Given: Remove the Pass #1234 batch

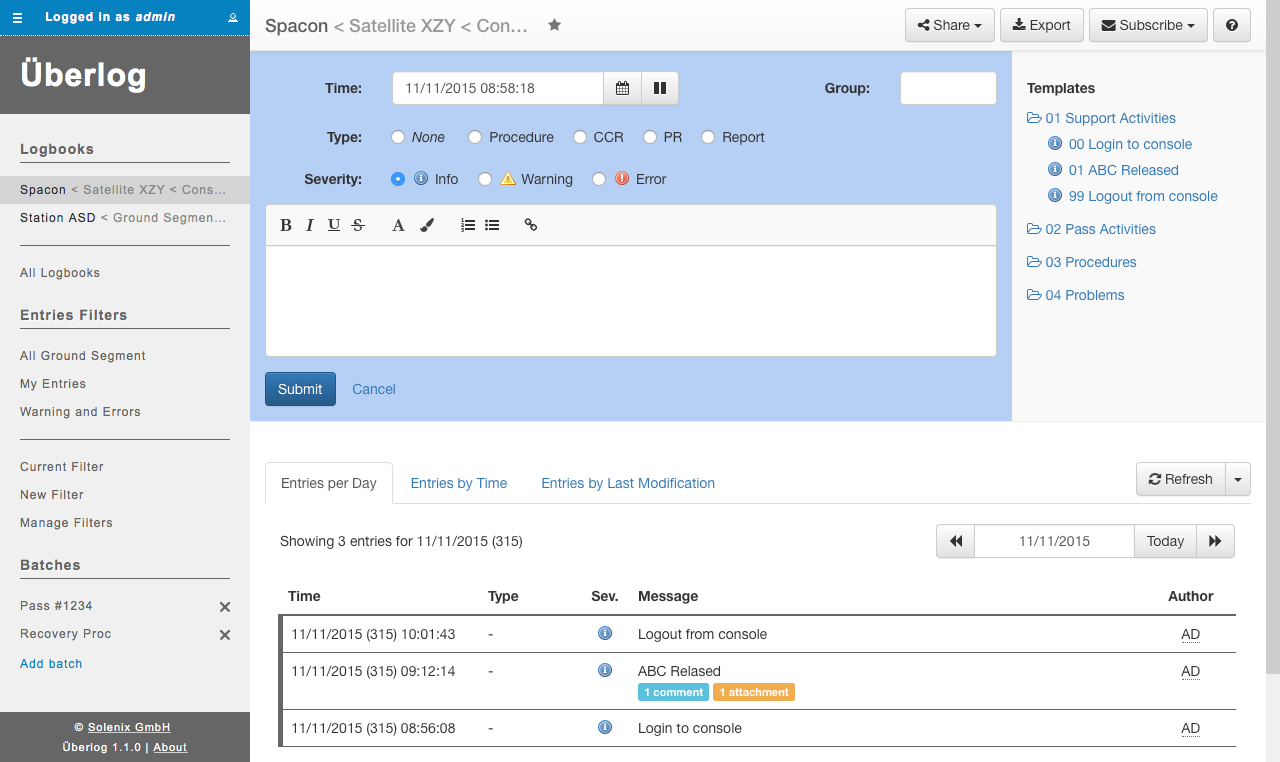Looking at the screenshot, I should (225, 607).
